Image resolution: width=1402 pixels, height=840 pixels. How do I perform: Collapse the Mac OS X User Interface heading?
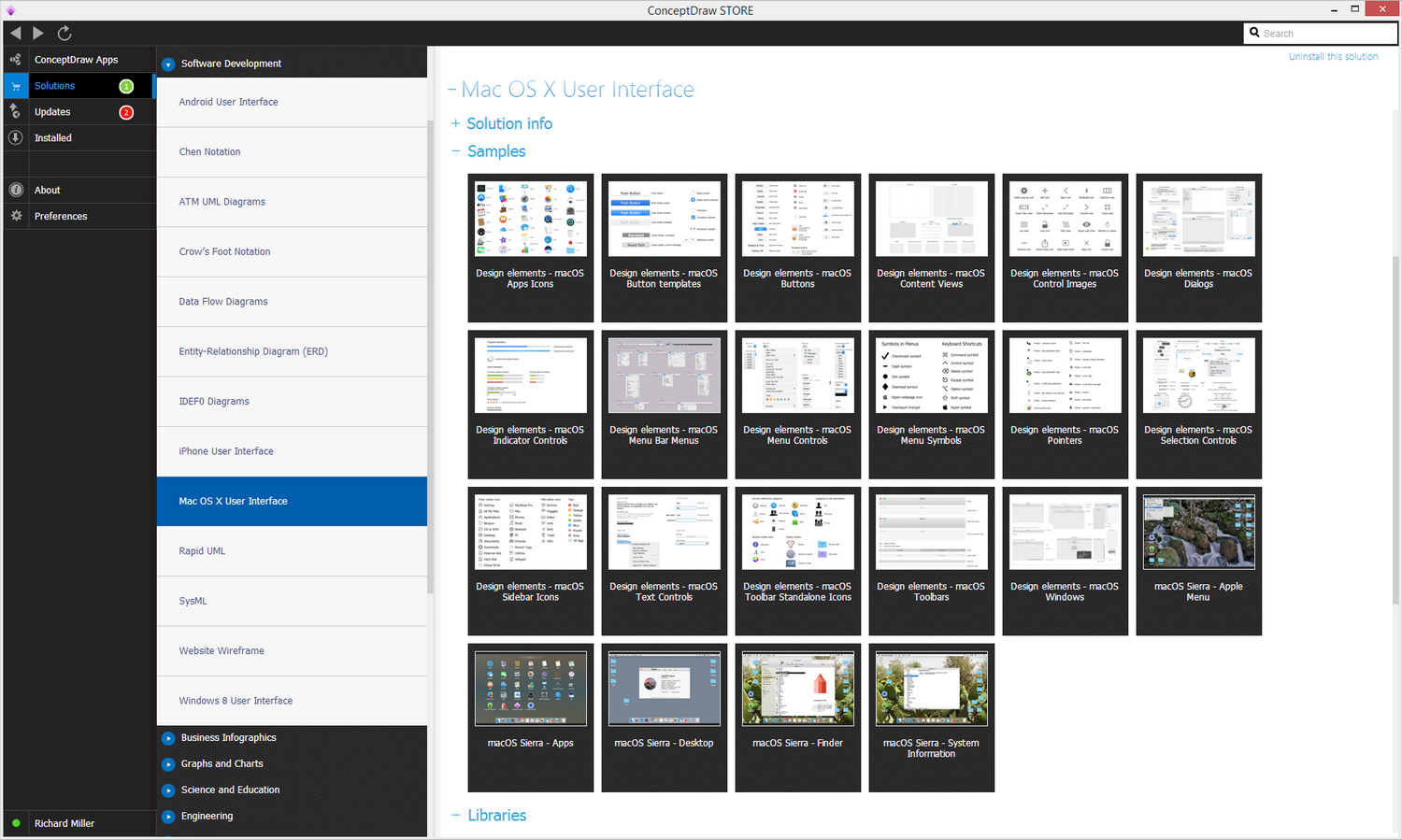pyautogui.click(x=451, y=90)
